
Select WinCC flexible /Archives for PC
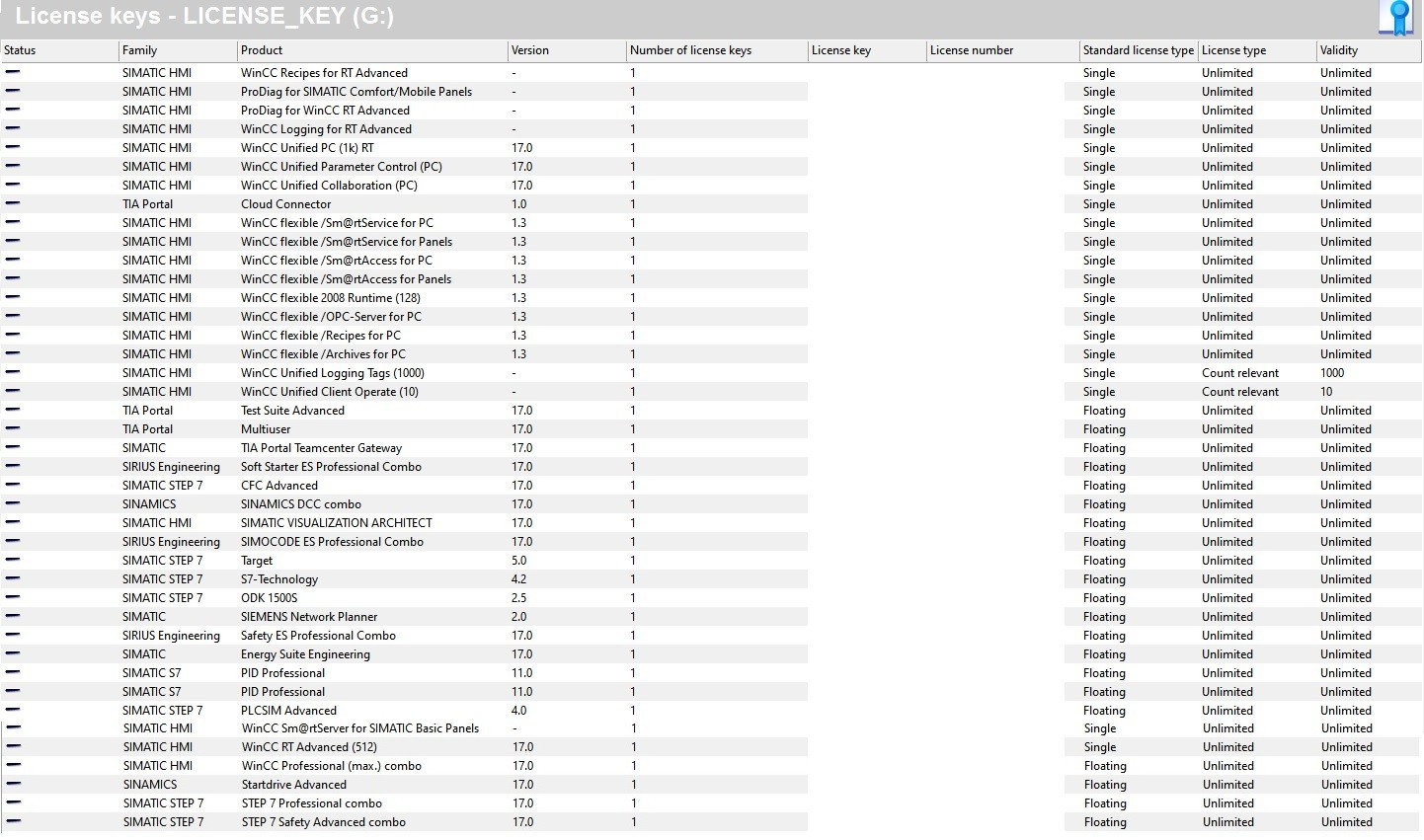click(323, 354)
